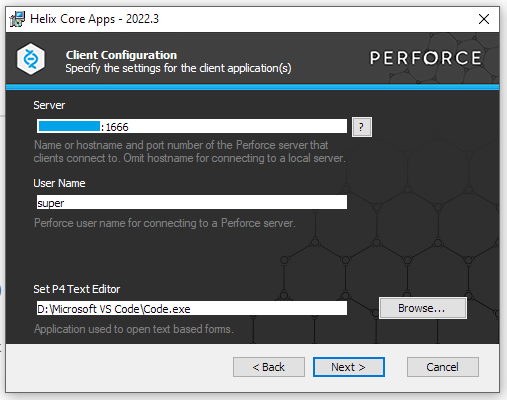Open server help with the ? button

tap(362, 127)
